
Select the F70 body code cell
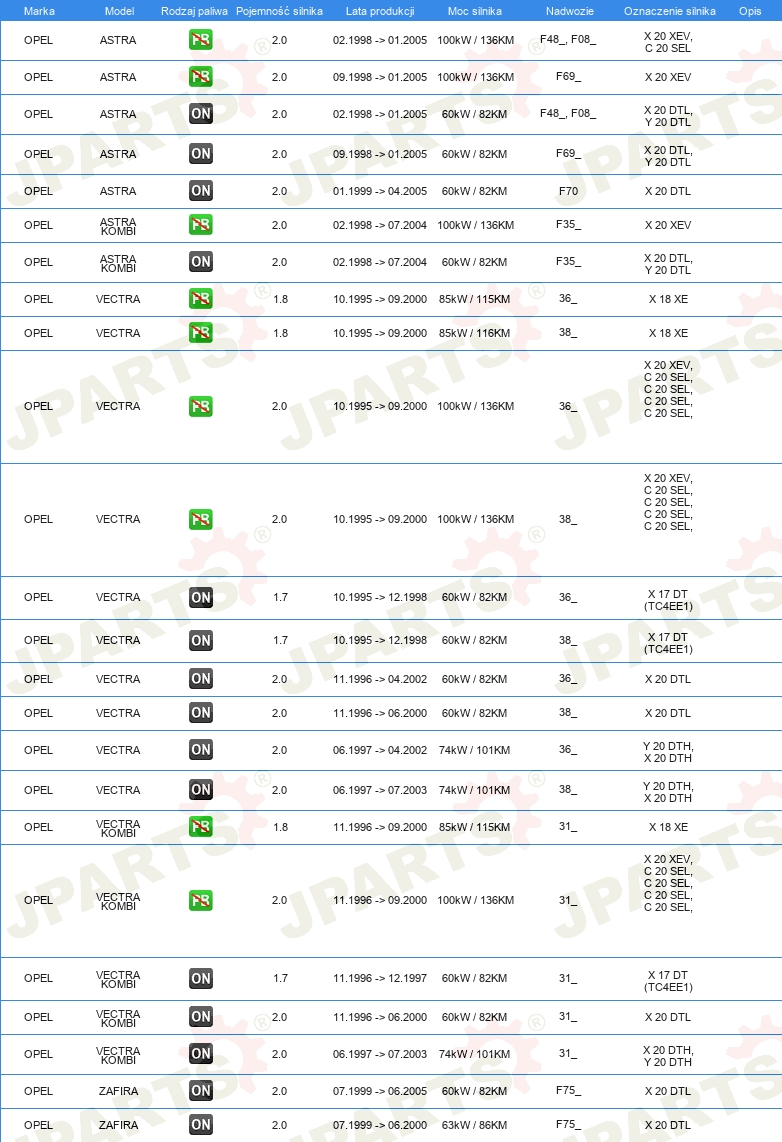pyautogui.click(x=568, y=191)
